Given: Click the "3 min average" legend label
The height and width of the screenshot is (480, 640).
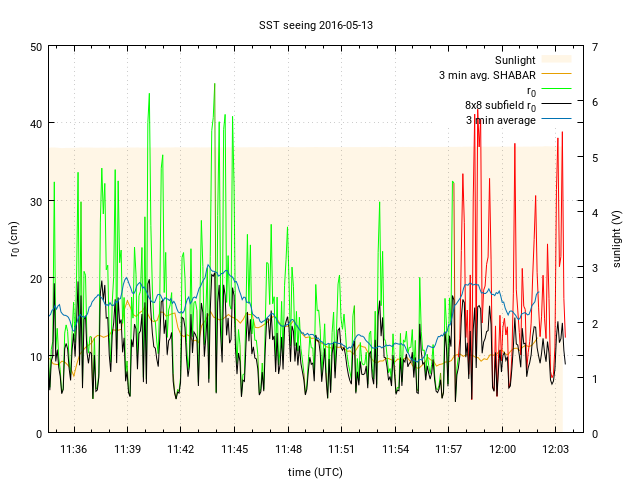Looking at the screenshot, I should (500, 120).
